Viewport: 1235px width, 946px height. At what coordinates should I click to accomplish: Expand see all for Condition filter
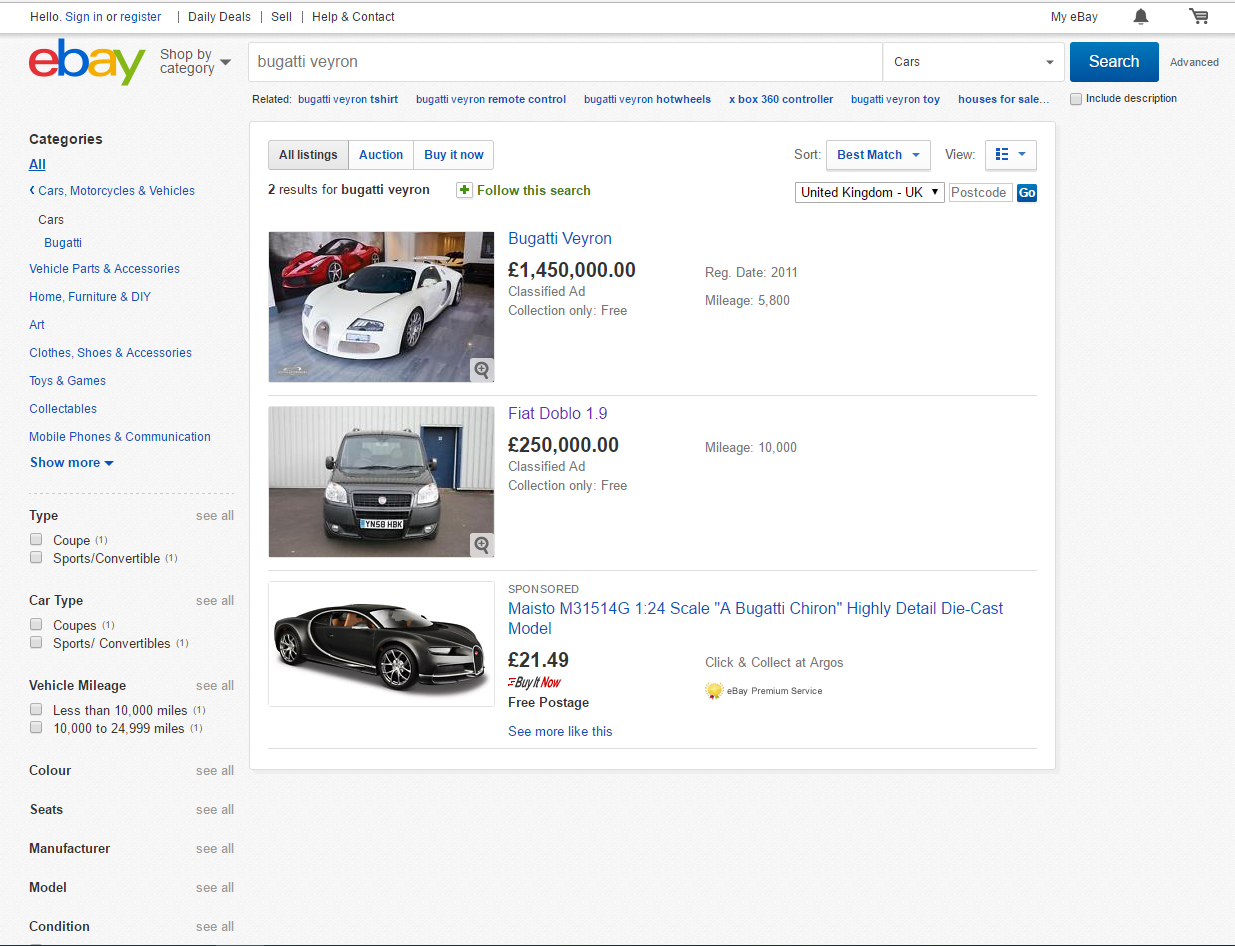coord(215,926)
